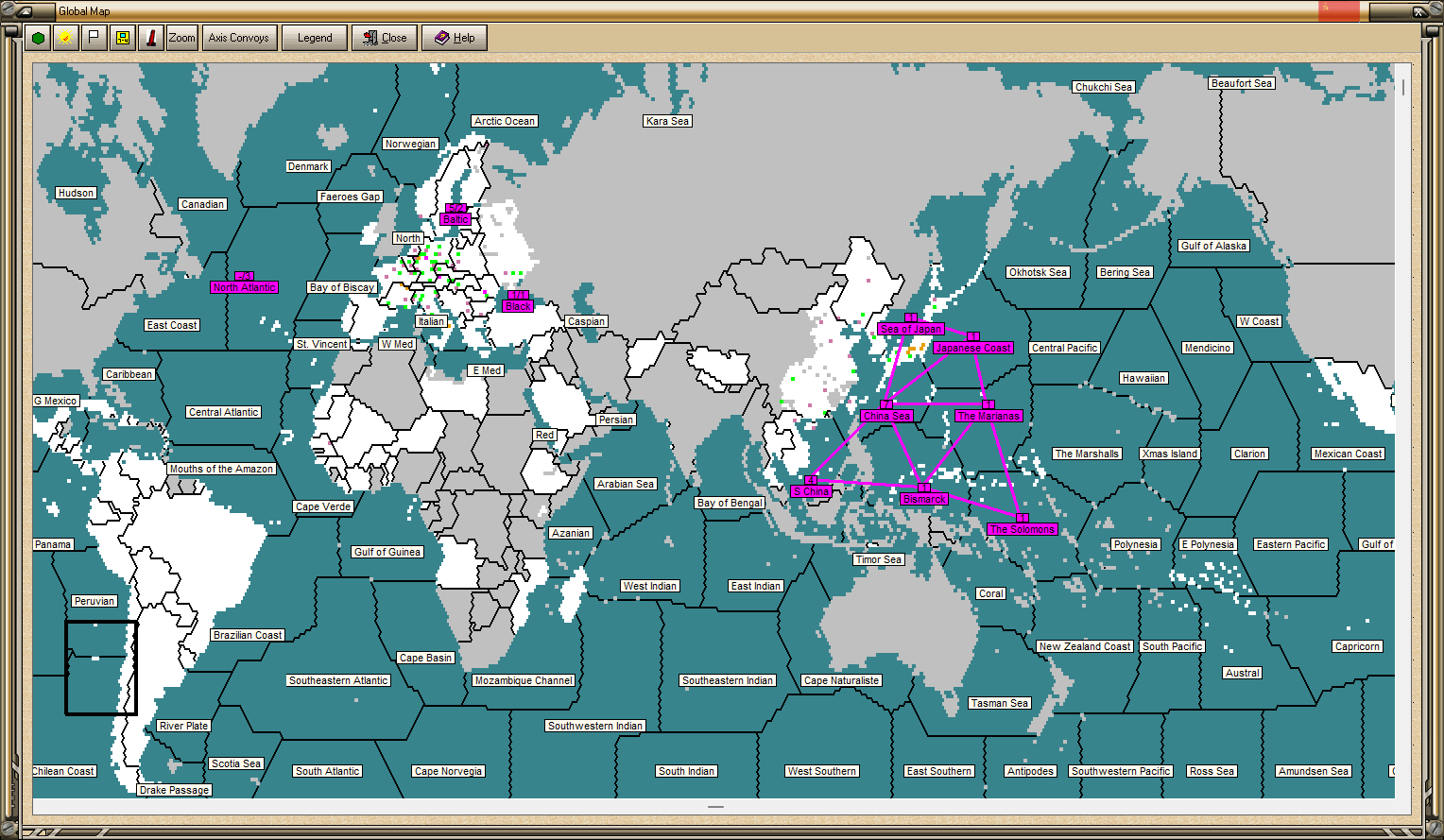Click the Caspian label
The image size is (1444, 840).
click(x=586, y=321)
